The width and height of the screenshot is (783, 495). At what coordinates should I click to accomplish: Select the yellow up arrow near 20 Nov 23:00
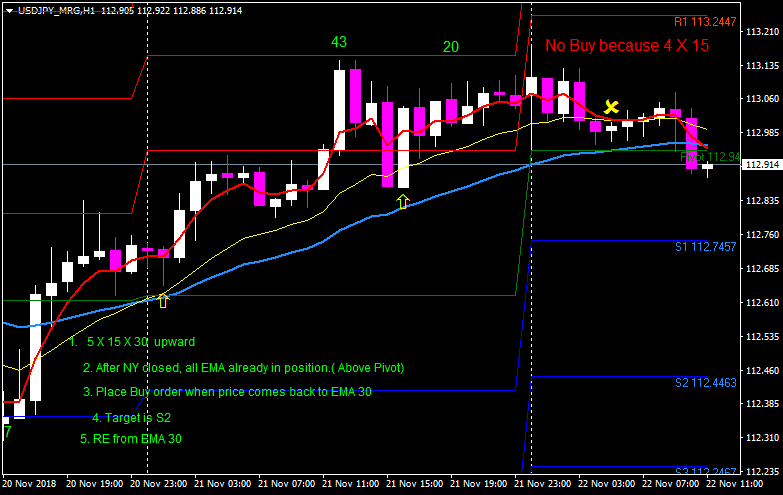pos(163,301)
